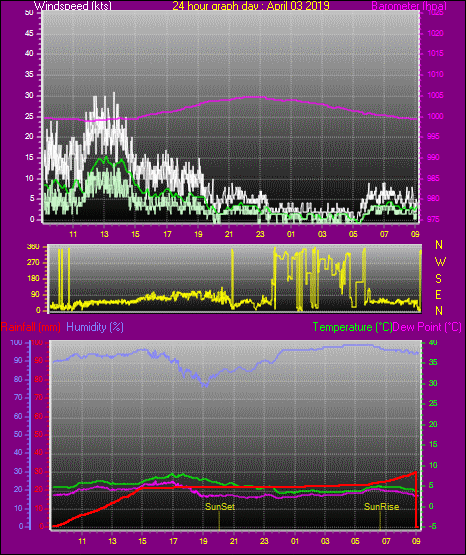Image resolution: width=466 pixels, height=555 pixels.
Task: Click the Humidity (%) legend label
Action: (95, 327)
